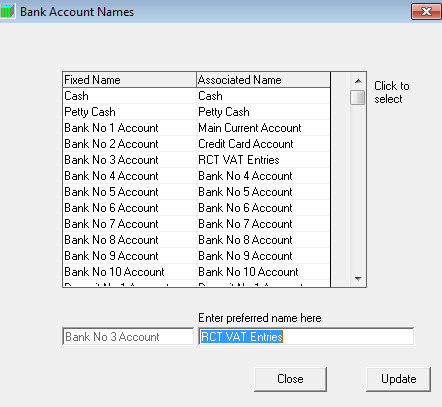This screenshot has width=442, height=407.
Task: Click the greyed Bank No 3 Account field
Action: tap(128, 336)
